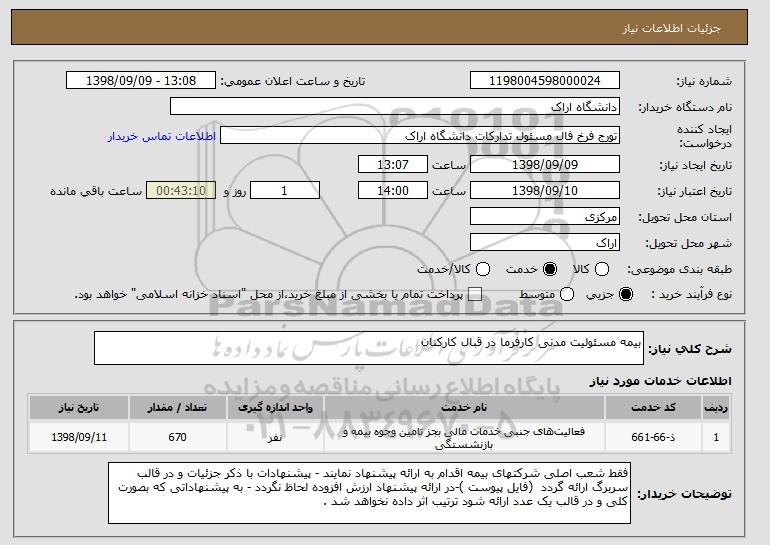Image resolution: width=770 pixels, height=545 pixels.
Task: Click the row number cell 1
Action: pos(716,437)
